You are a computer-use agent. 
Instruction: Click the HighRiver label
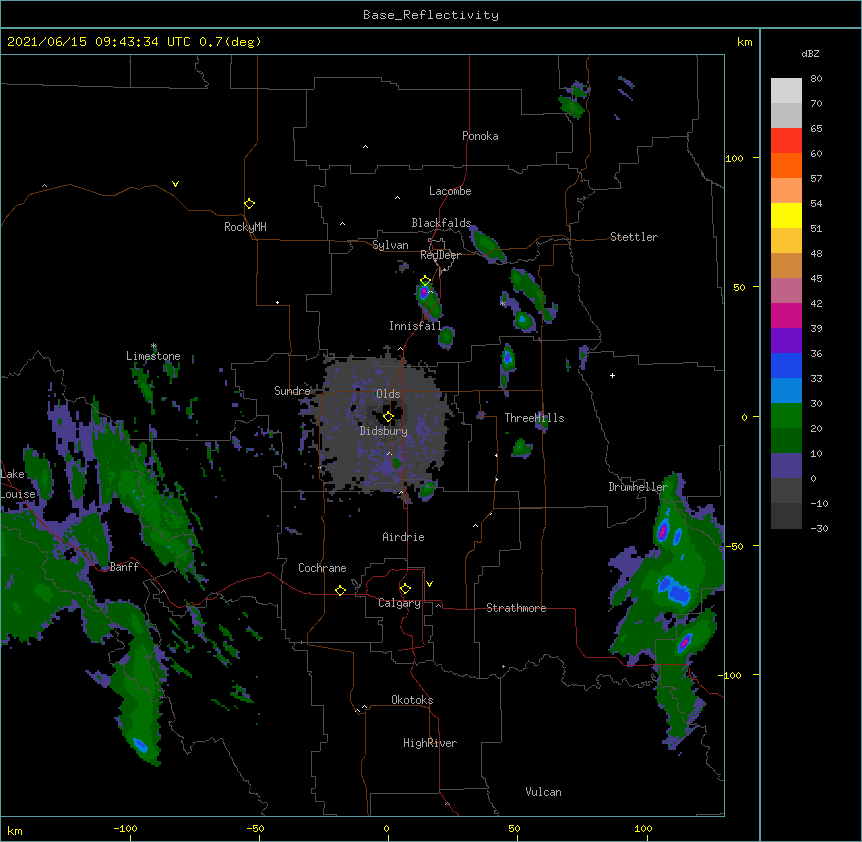click(430, 743)
